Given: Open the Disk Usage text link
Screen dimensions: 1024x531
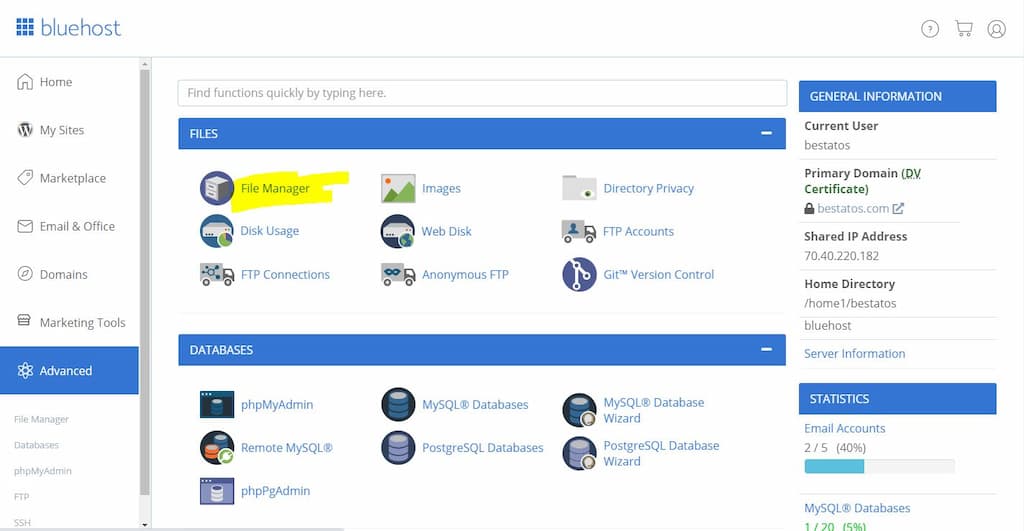Looking at the screenshot, I should click(x=270, y=231).
